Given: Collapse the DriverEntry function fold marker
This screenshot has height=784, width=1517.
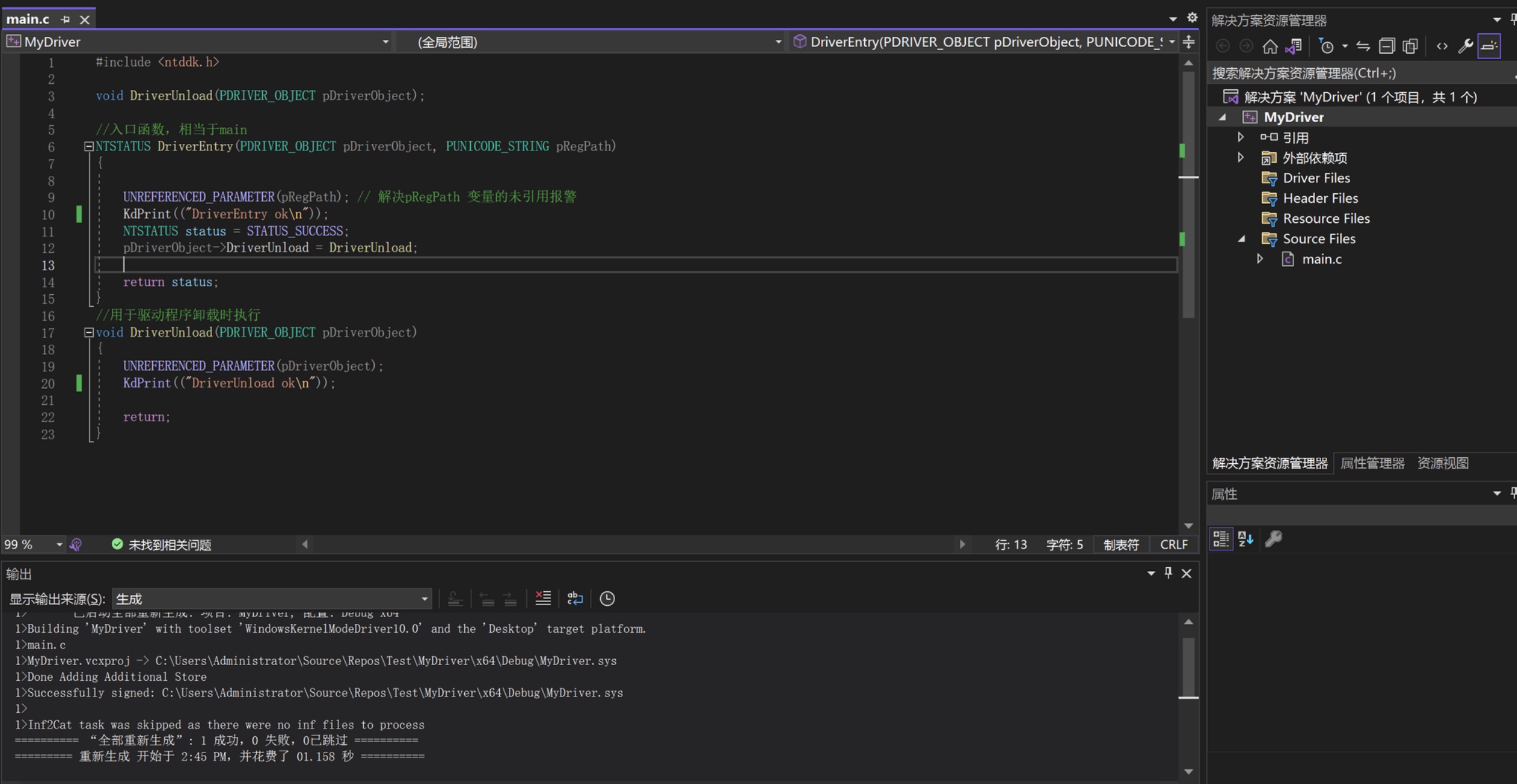Looking at the screenshot, I should 89,146.
